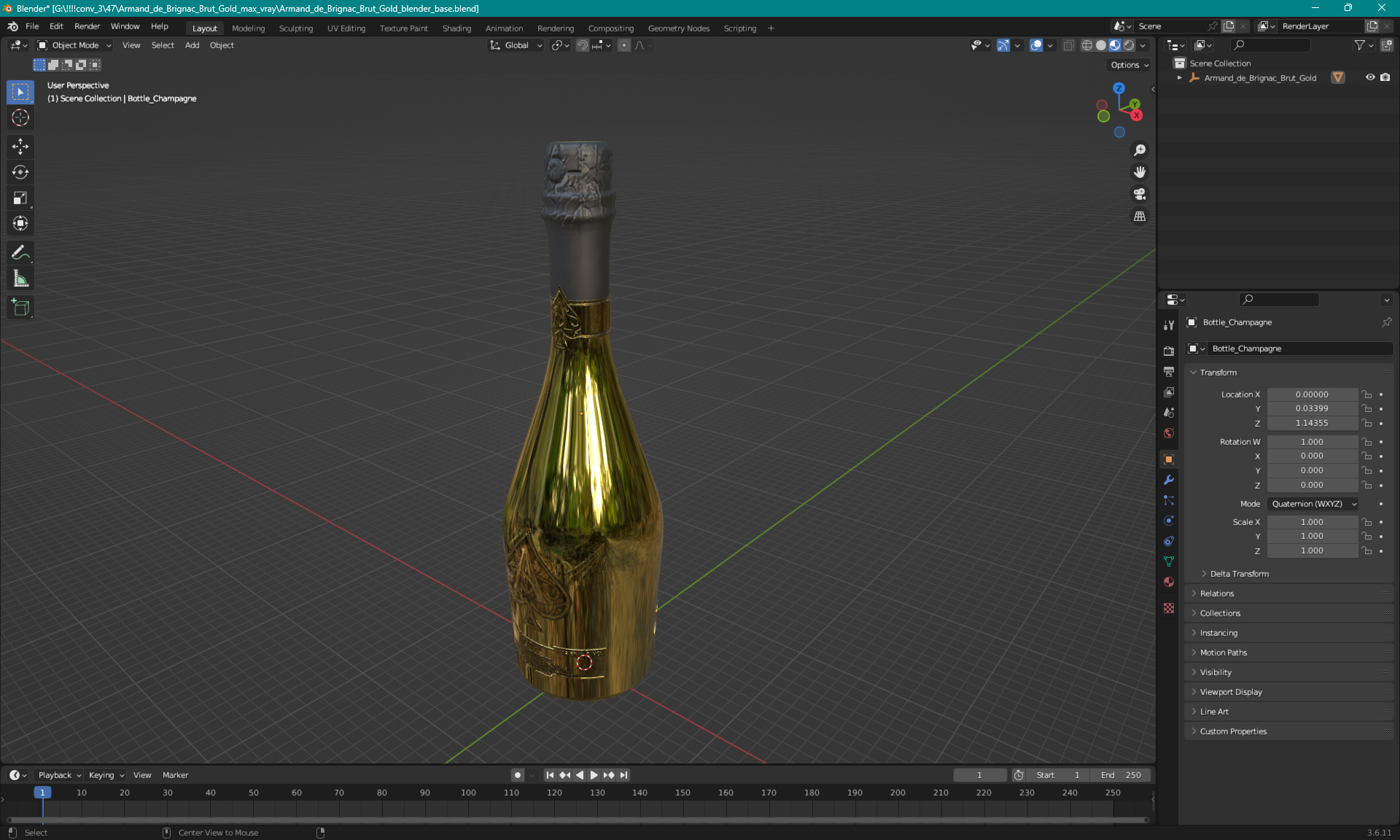
Task: Select the Annotate tool
Action: pos(20,252)
